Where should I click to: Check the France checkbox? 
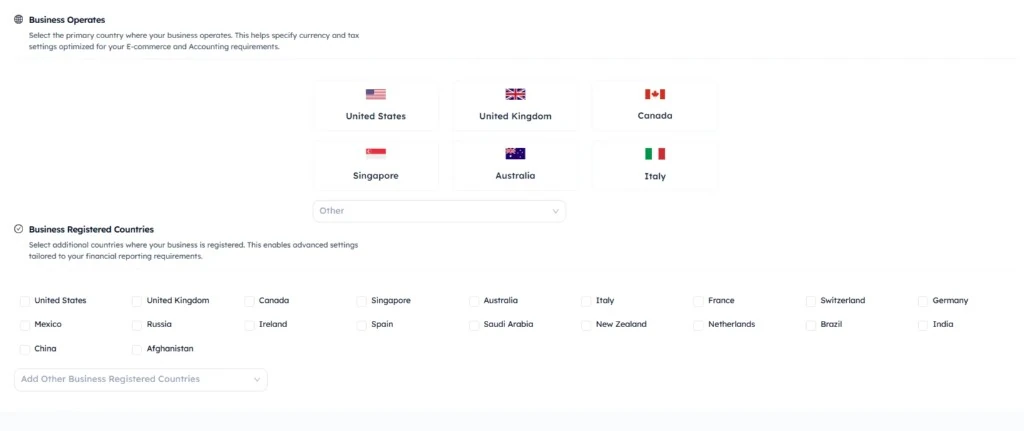[x=698, y=301]
